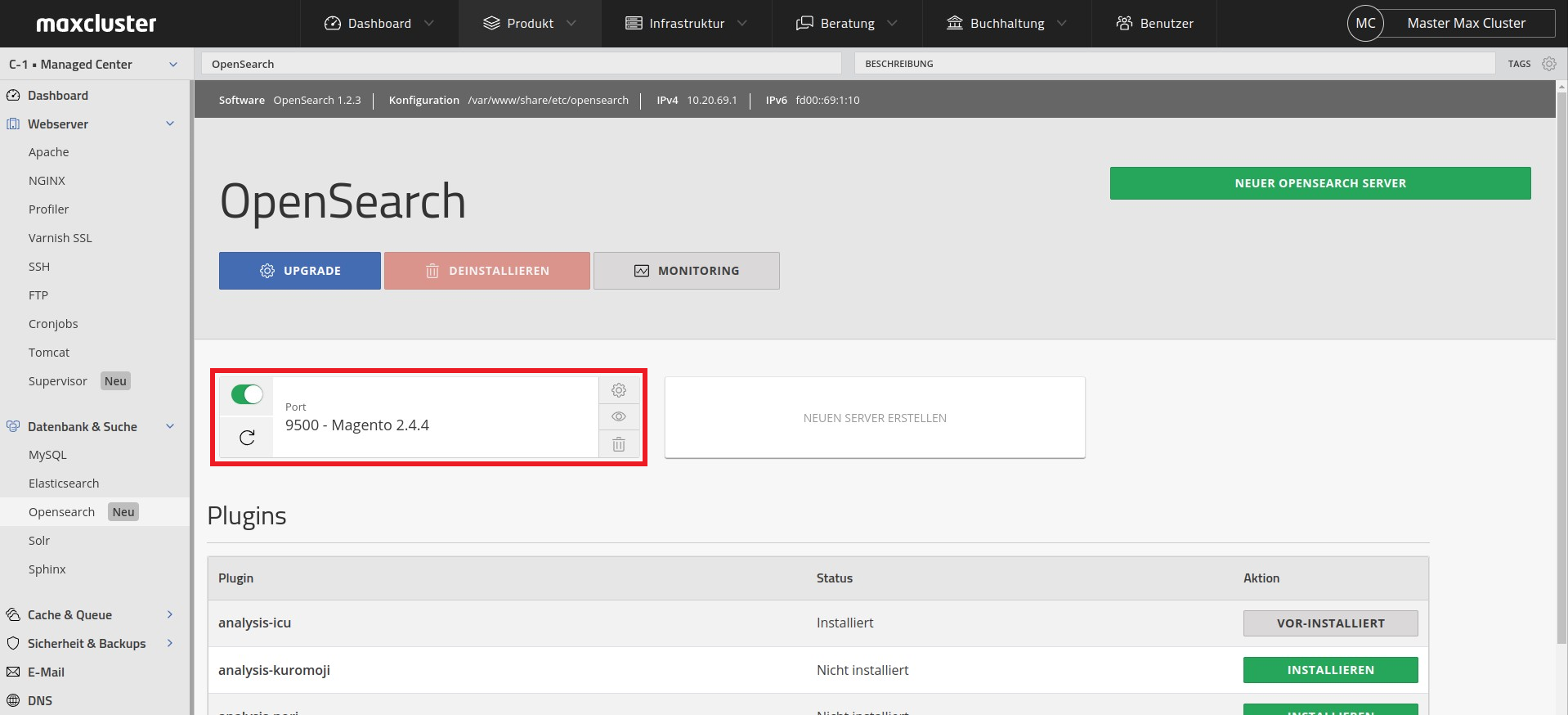Open Master Max Cluster user menu
The height and width of the screenshot is (715, 1568).
pyautogui.click(x=1466, y=24)
